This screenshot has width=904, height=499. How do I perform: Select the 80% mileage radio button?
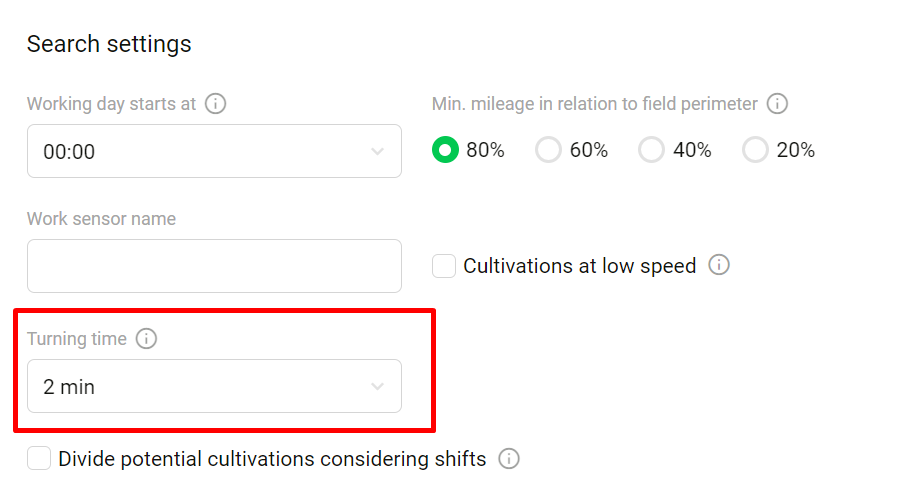click(x=445, y=151)
